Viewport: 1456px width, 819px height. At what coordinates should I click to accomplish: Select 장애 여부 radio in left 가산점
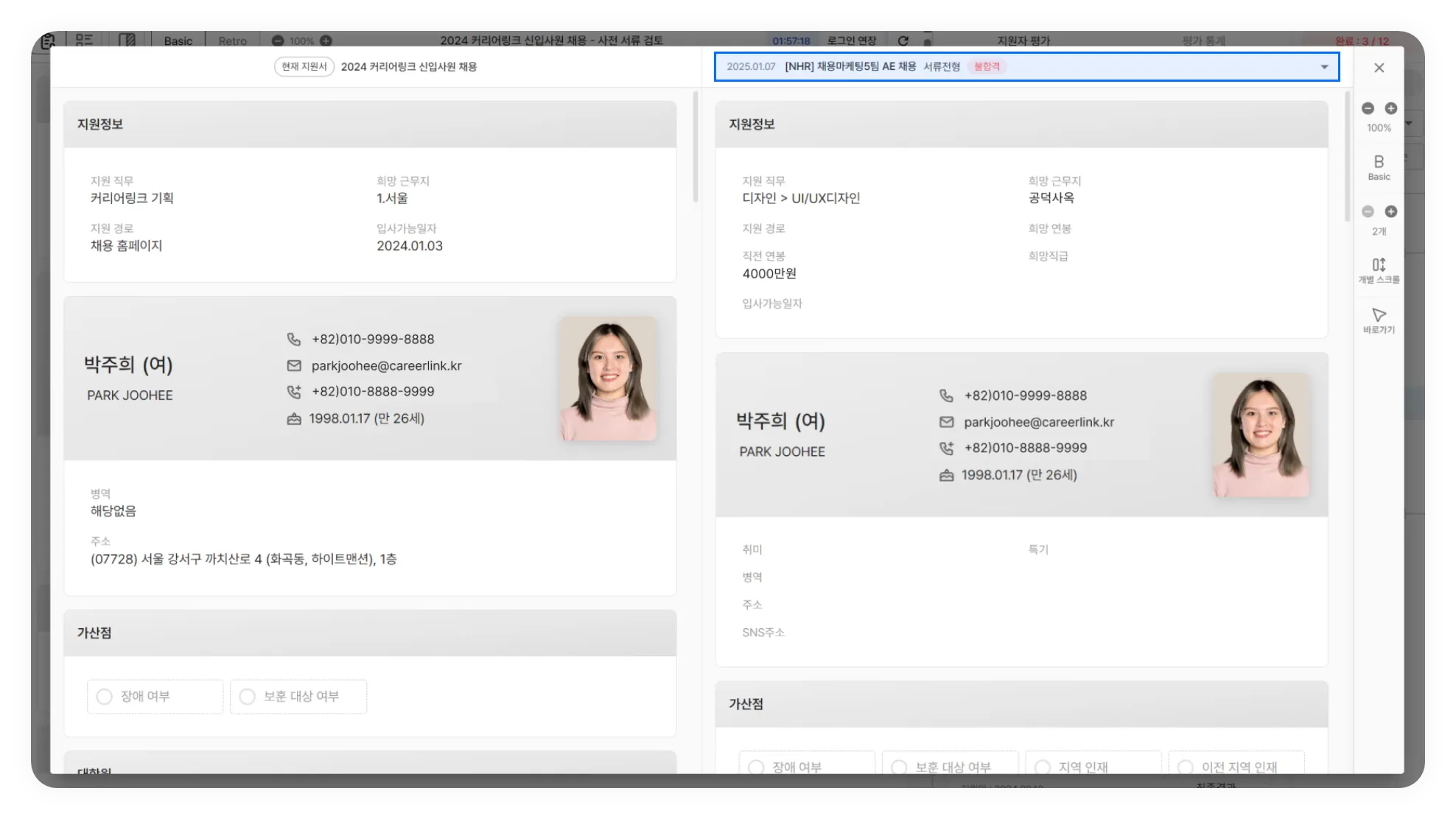tap(105, 697)
